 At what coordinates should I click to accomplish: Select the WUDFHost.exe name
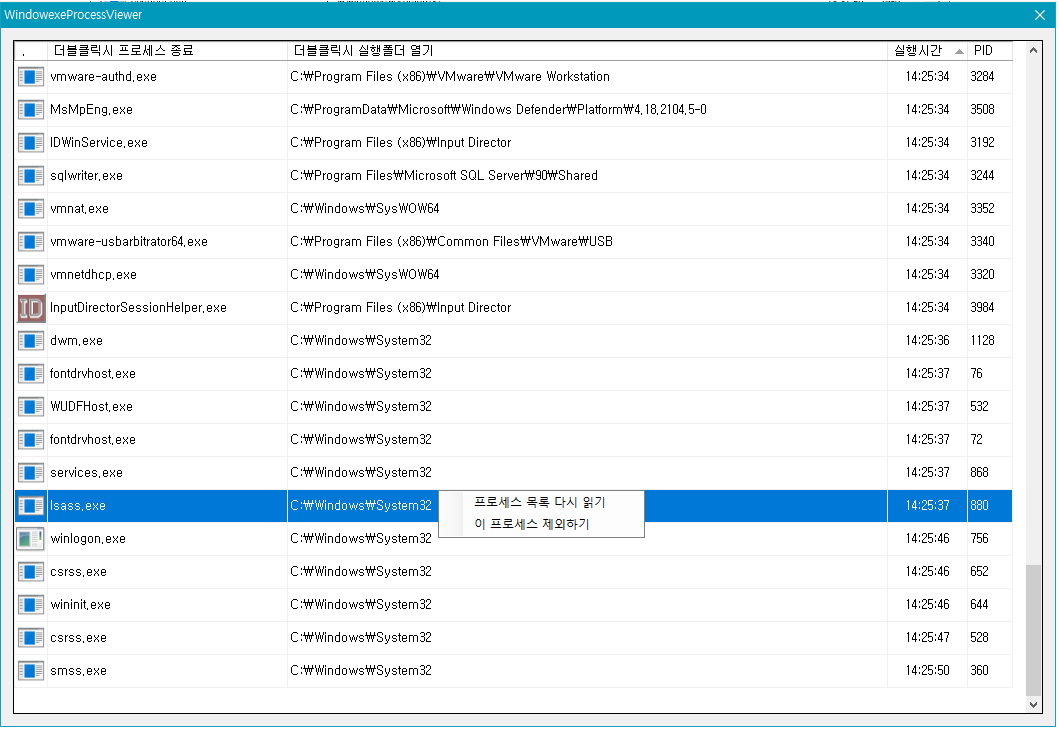pos(91,407)
